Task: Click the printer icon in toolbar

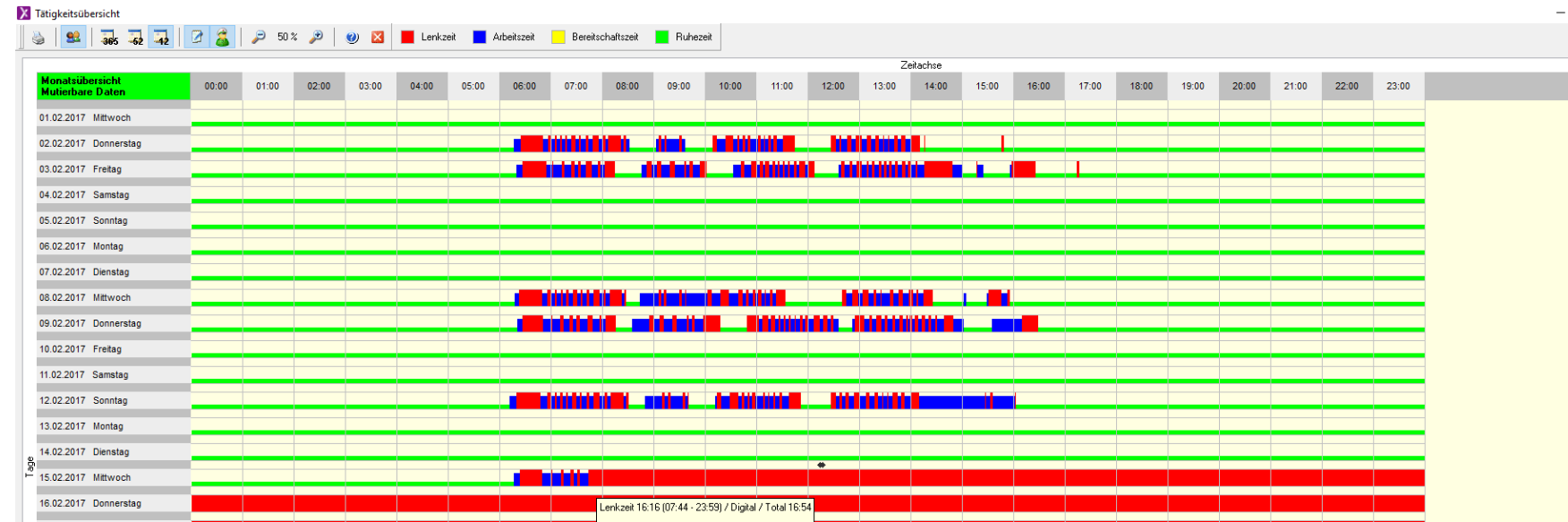Action: (38, 38)
